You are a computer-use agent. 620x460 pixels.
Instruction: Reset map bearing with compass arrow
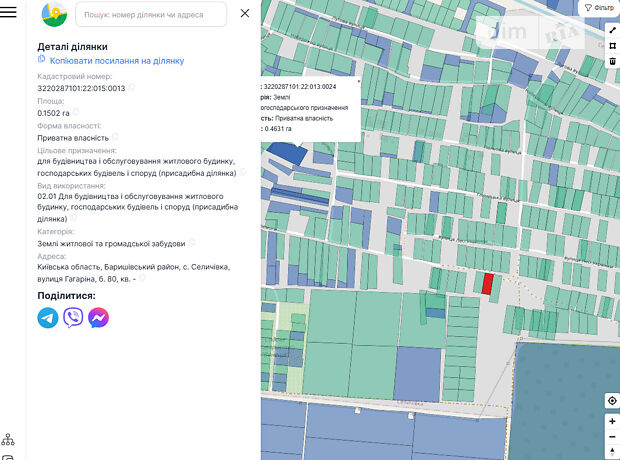612,452
